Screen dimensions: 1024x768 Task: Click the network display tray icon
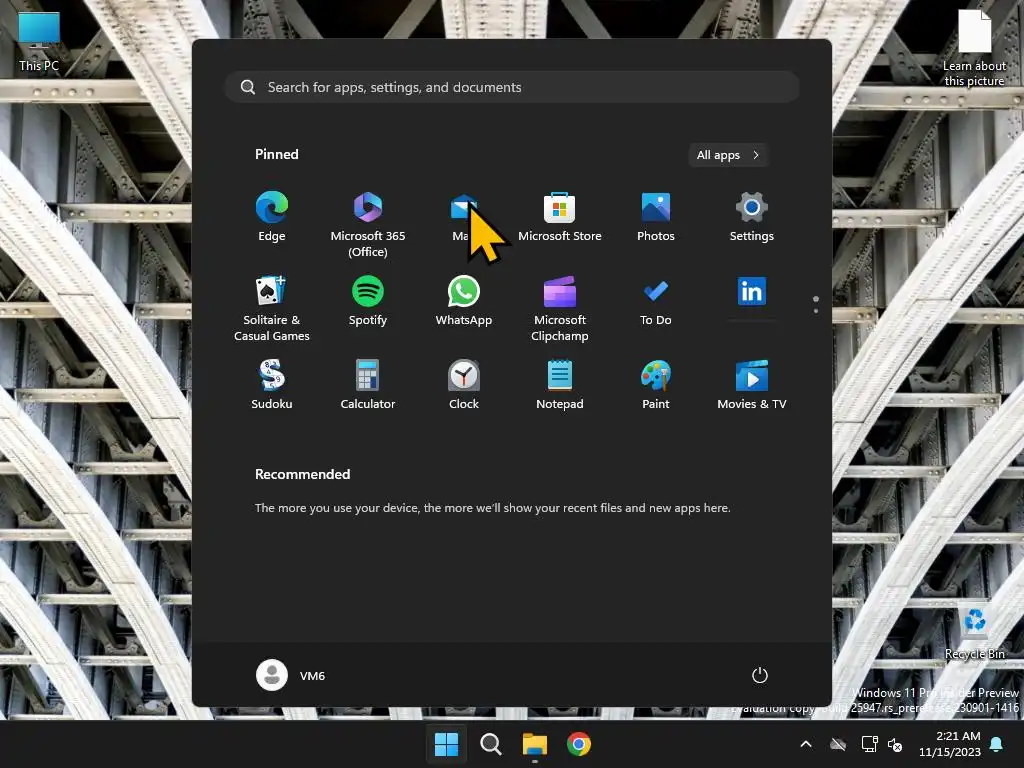tap(869, 744)
